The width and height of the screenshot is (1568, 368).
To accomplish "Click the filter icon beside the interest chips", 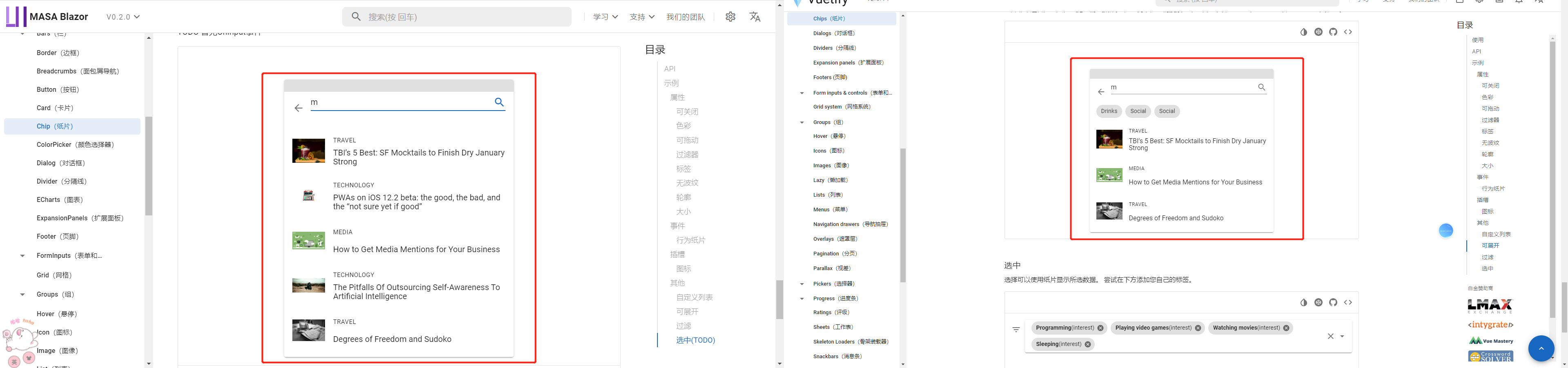I will point(1016,329).
